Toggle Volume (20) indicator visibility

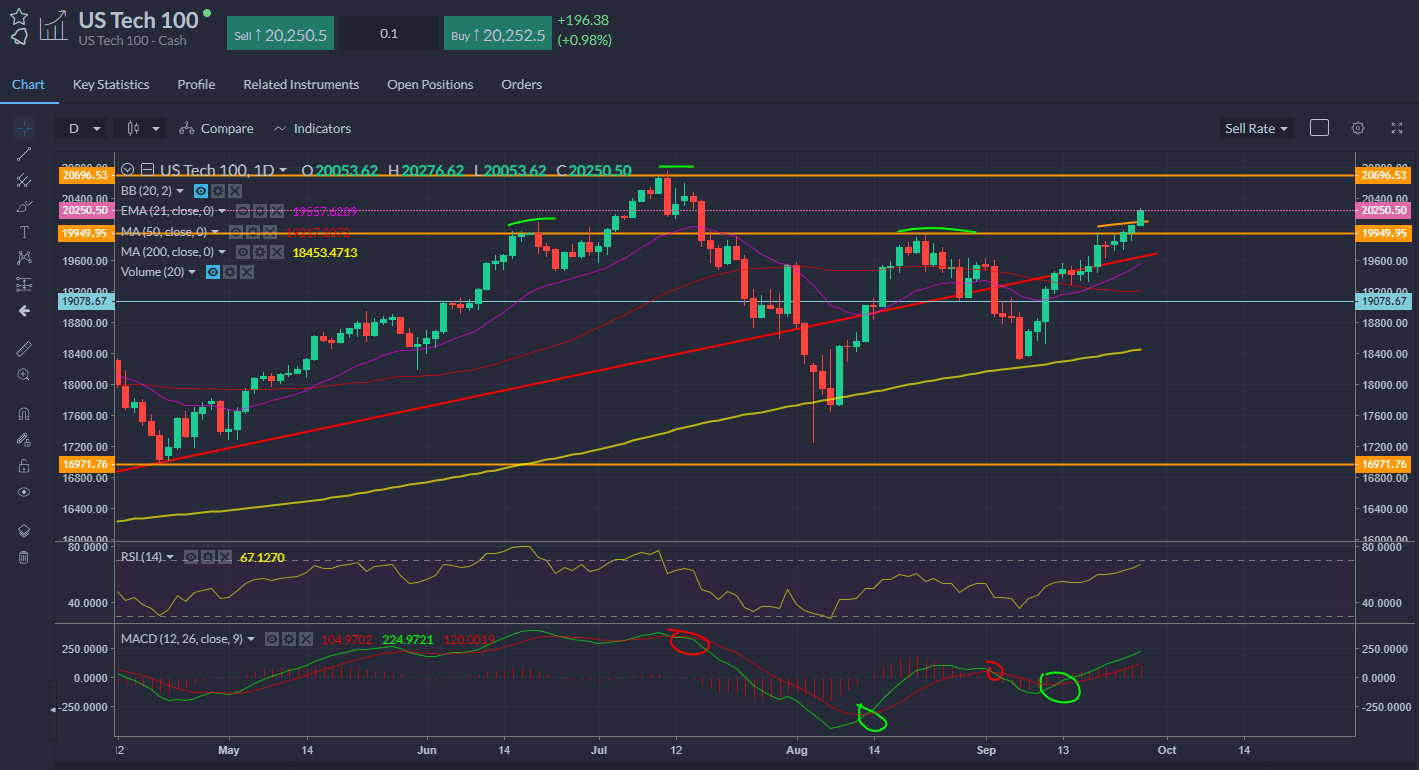point(213,272)
